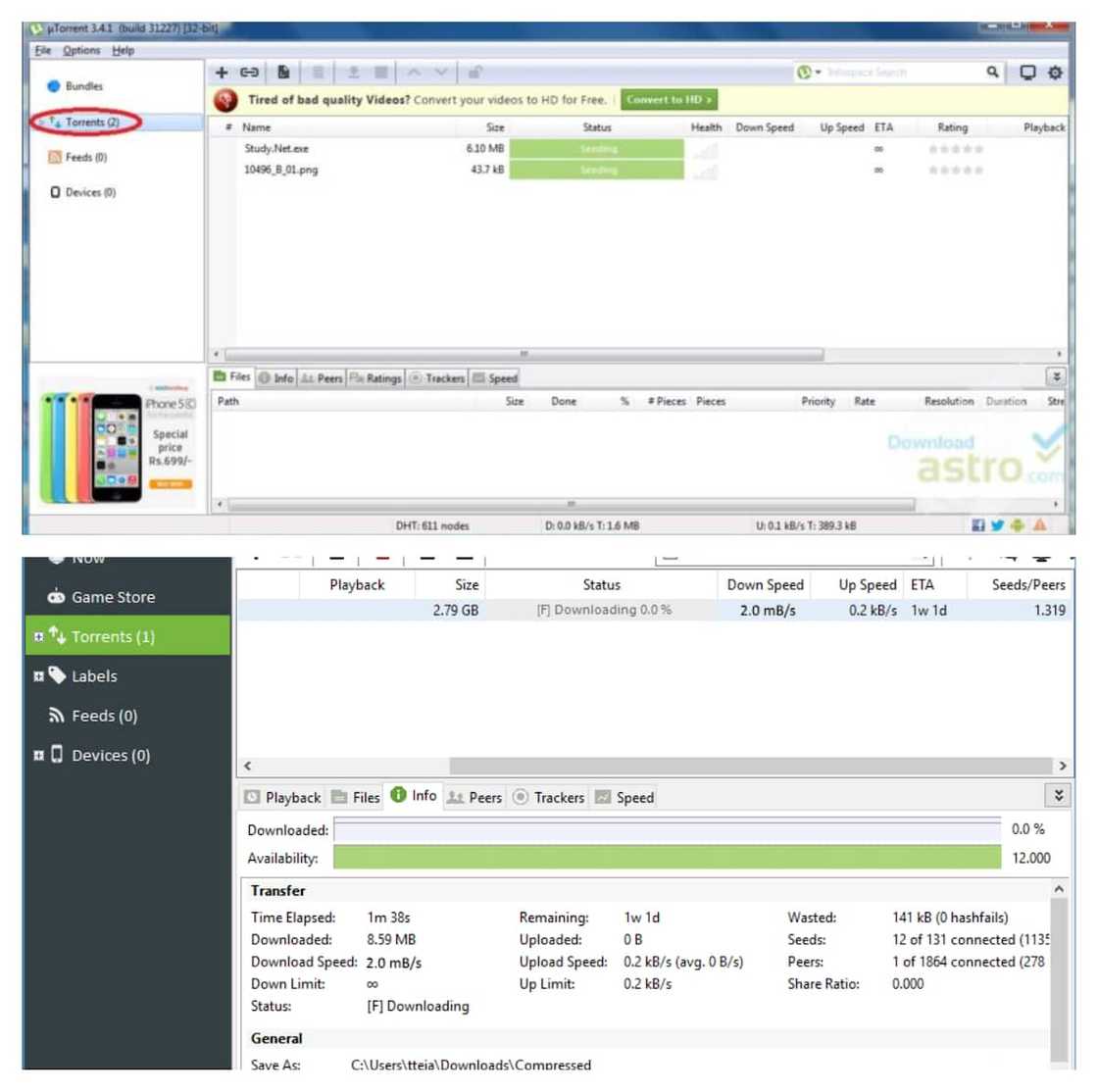Click the Twitter icon in status bar
1098x1092 pixels.
(997, 525)
